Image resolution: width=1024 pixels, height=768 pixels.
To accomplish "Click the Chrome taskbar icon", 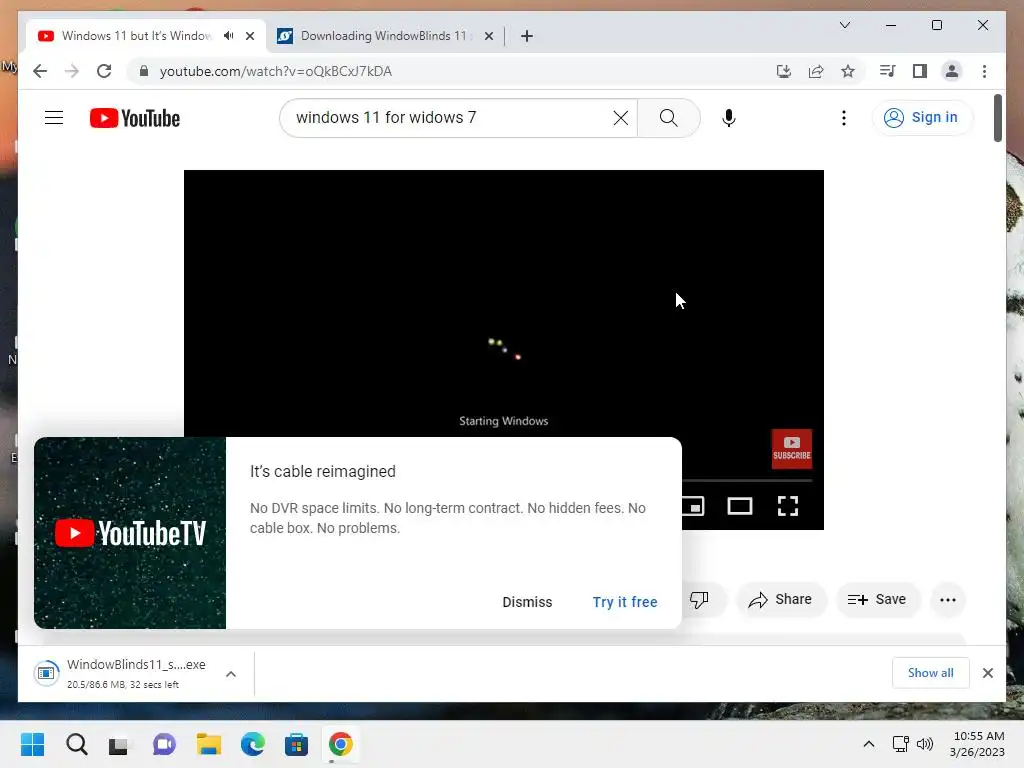I will (340, 744).
